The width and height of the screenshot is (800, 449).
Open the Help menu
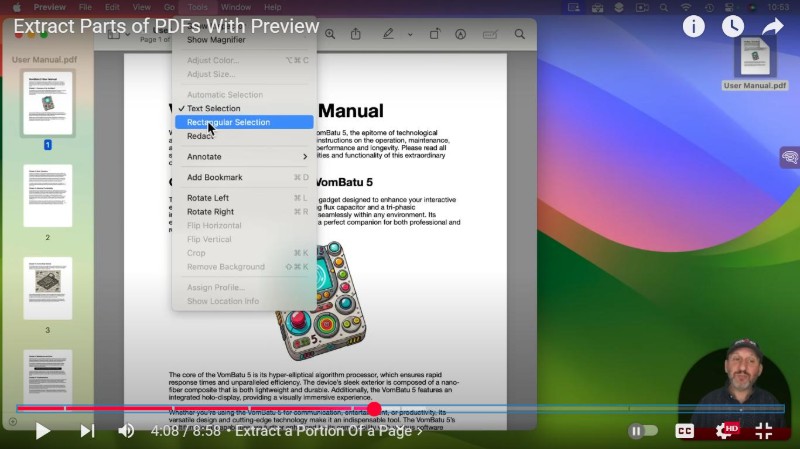pos(272,7)
